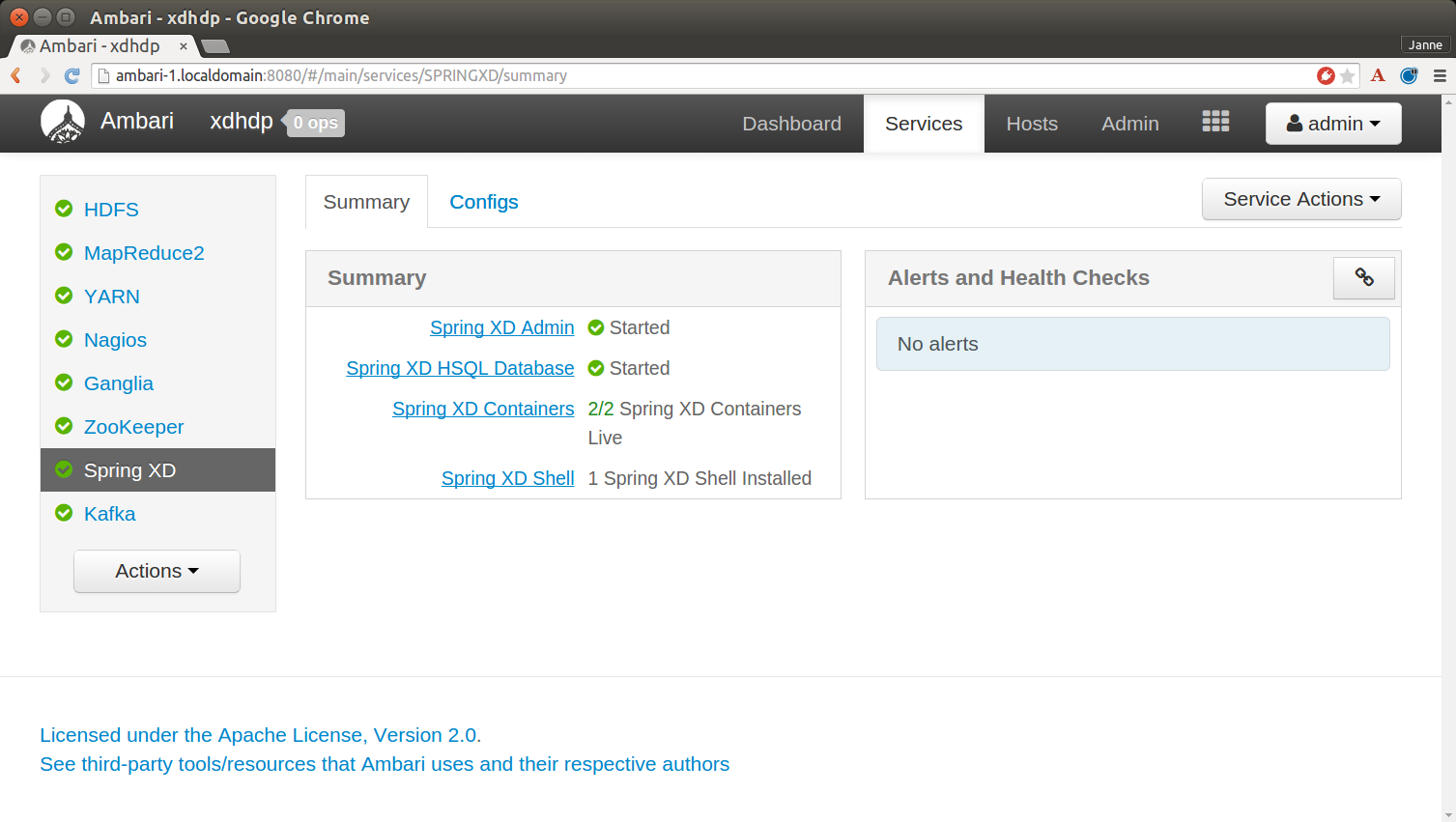Click Ganglia green status icon
1456x822 pixels.
pos(64,383)
